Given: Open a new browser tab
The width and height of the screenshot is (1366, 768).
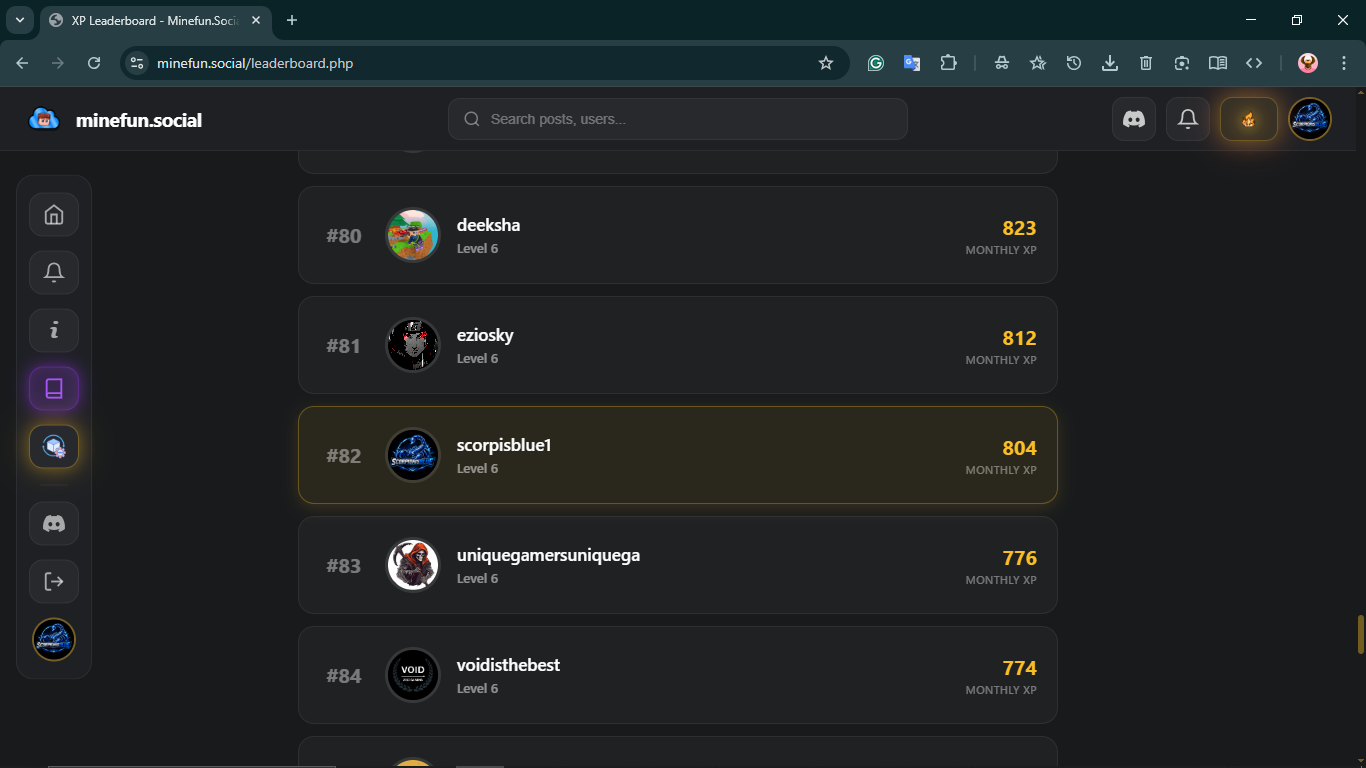Looking at the screenshot, I should pos(292,20).
